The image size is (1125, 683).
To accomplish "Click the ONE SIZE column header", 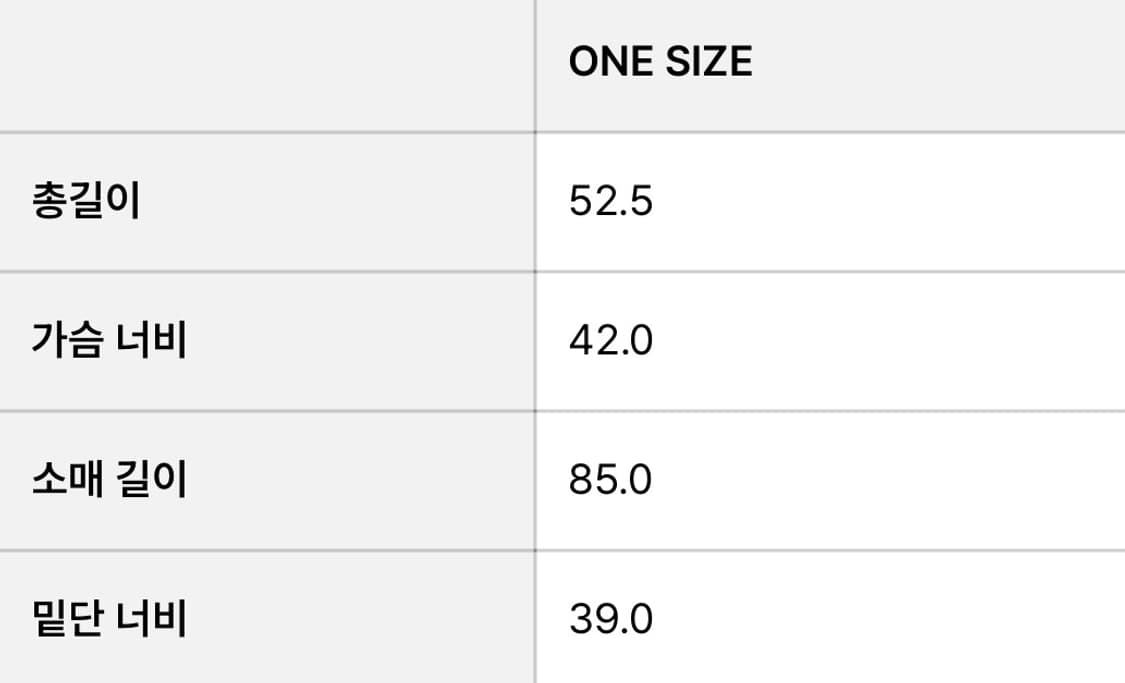I will [660, 62].
